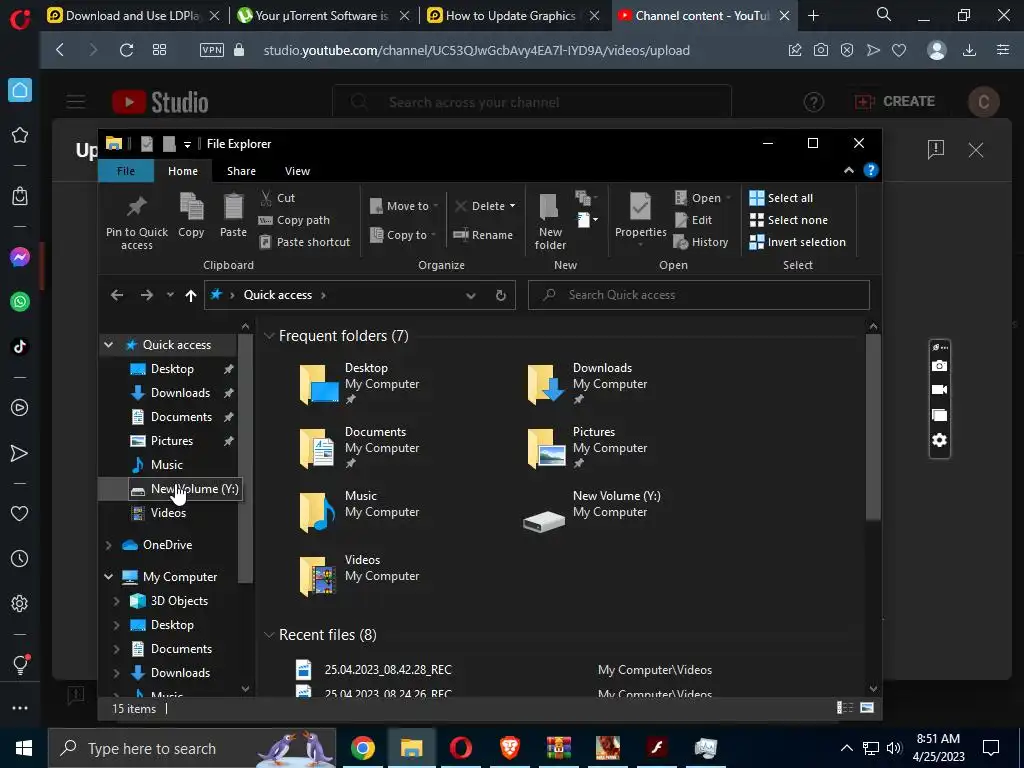Click Invert selection in ribbon
This screenshot has width=1024, height=768.
tap(797, 242)
